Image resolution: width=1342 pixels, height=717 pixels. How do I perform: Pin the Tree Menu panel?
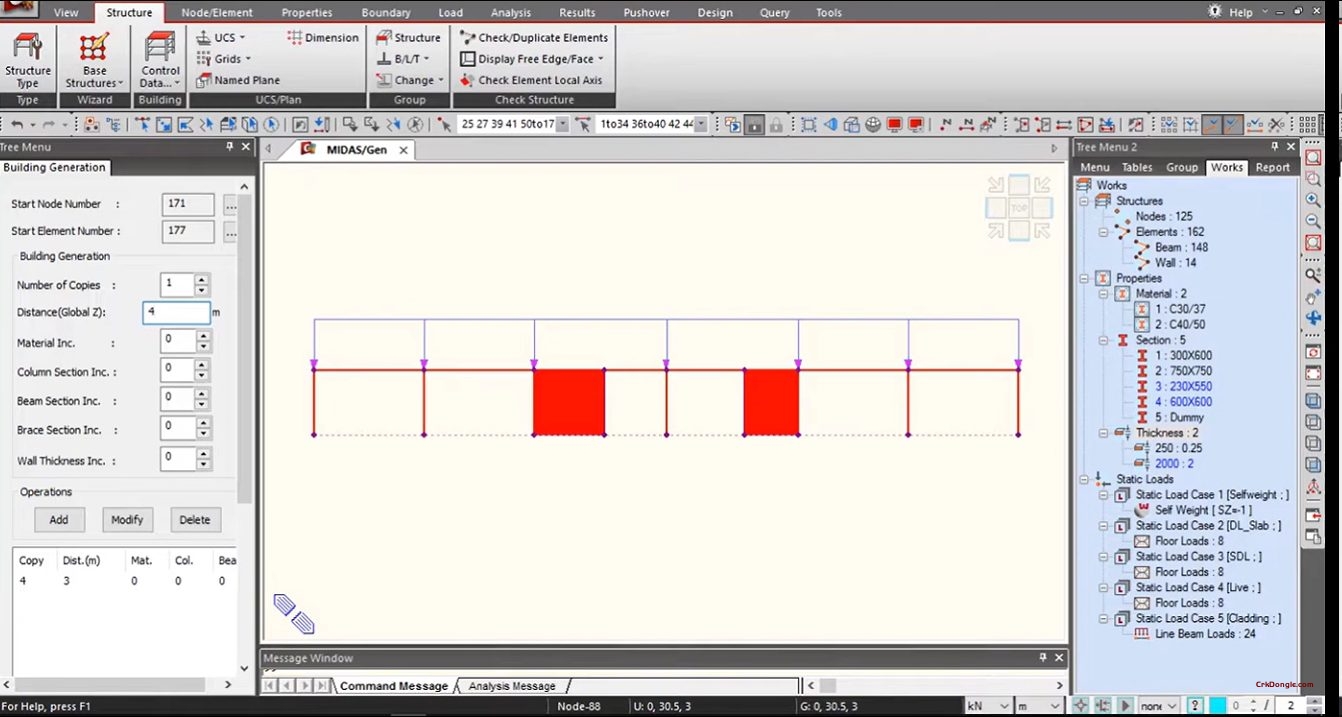(230, 147)
